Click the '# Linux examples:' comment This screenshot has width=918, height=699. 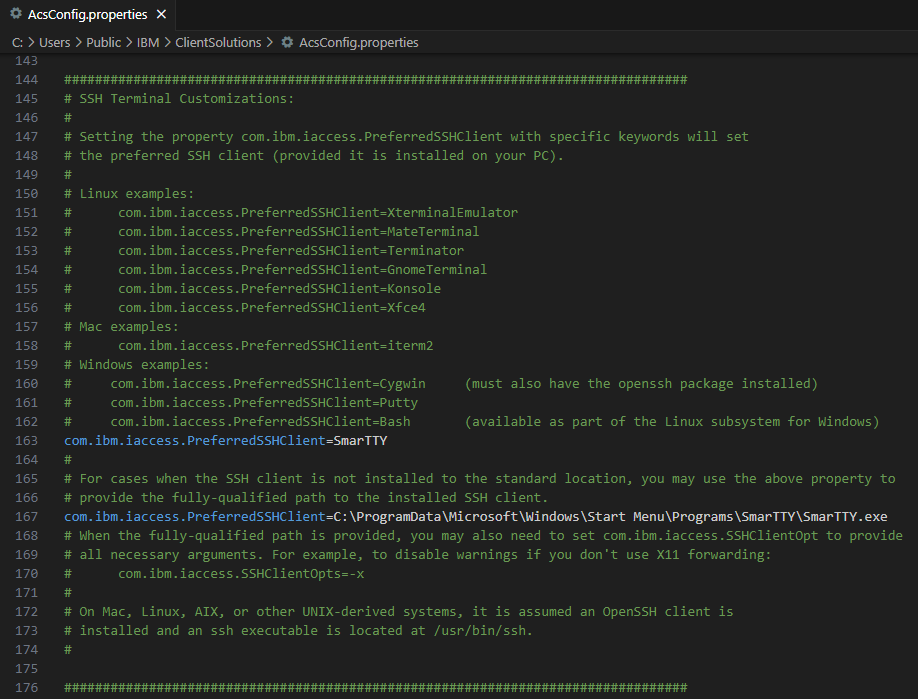coord(129,194)
